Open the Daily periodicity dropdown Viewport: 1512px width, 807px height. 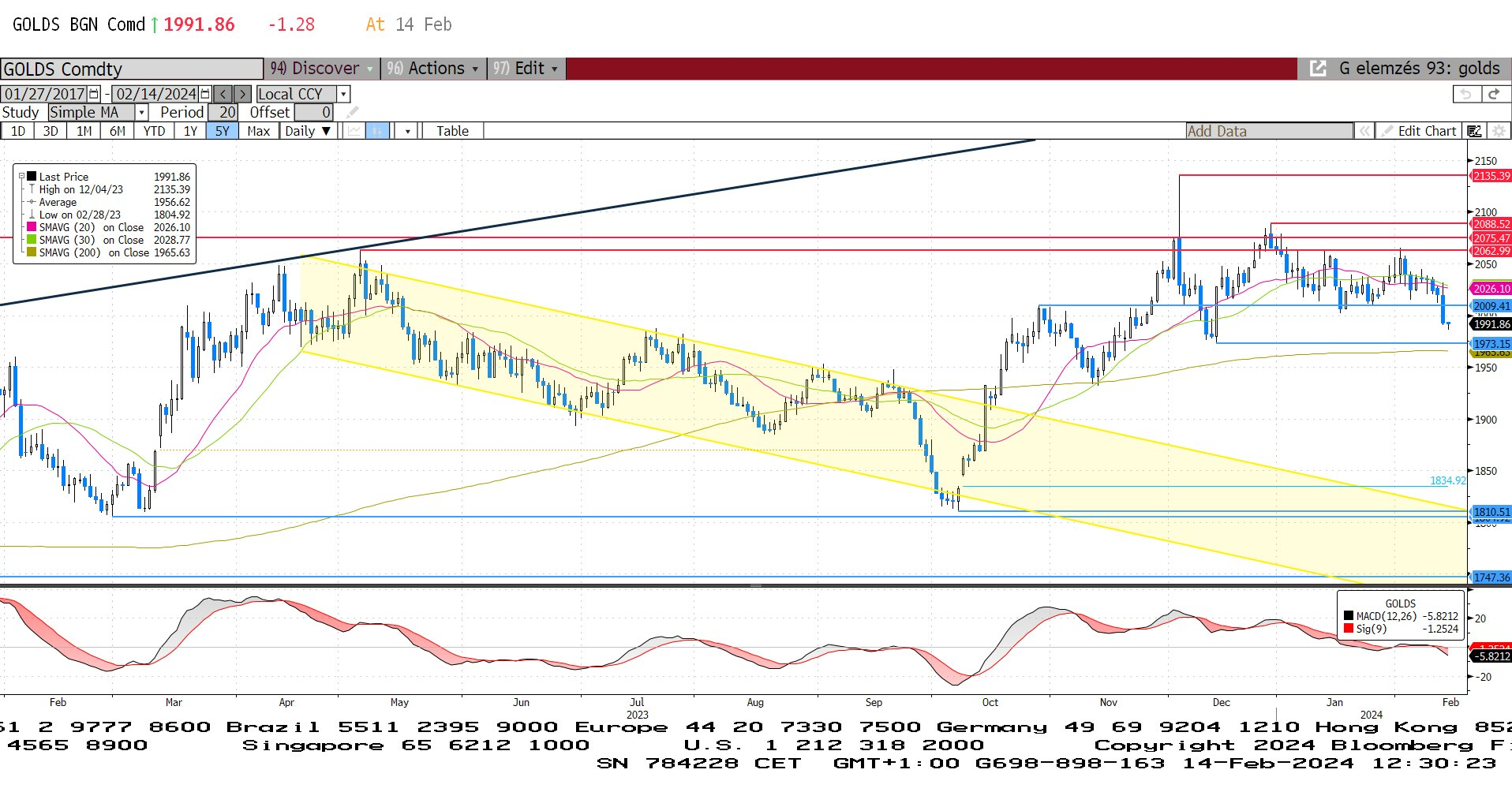308,131
